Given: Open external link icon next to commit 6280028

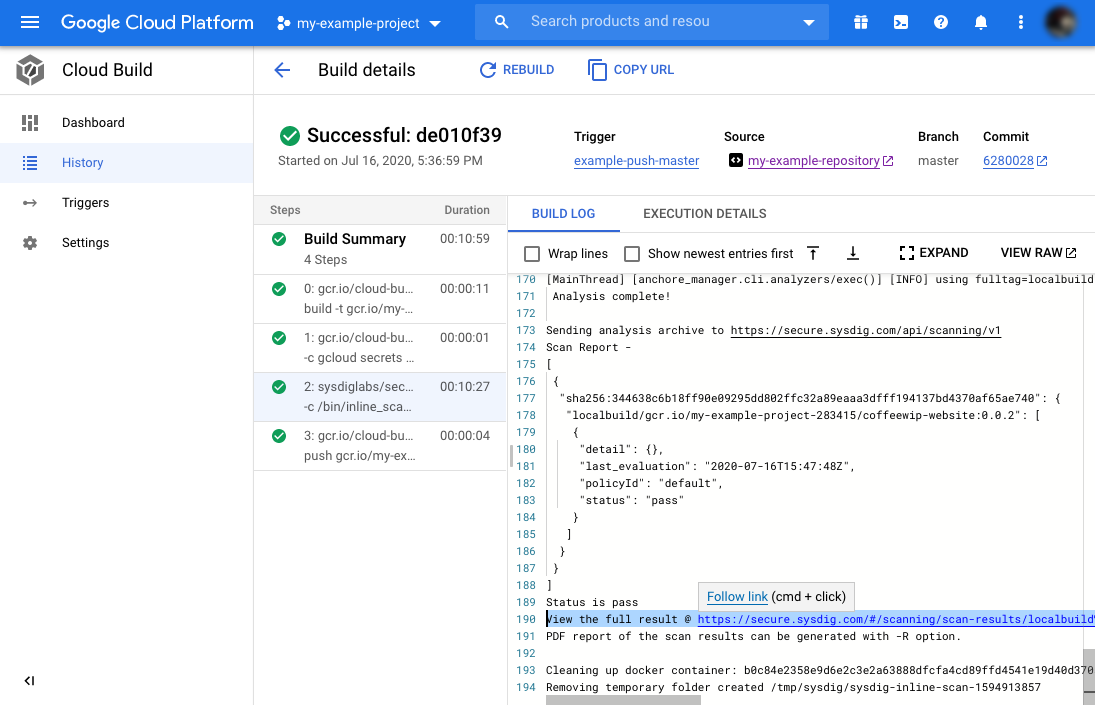Looking at the screenshot, I should coord(1042,161).
